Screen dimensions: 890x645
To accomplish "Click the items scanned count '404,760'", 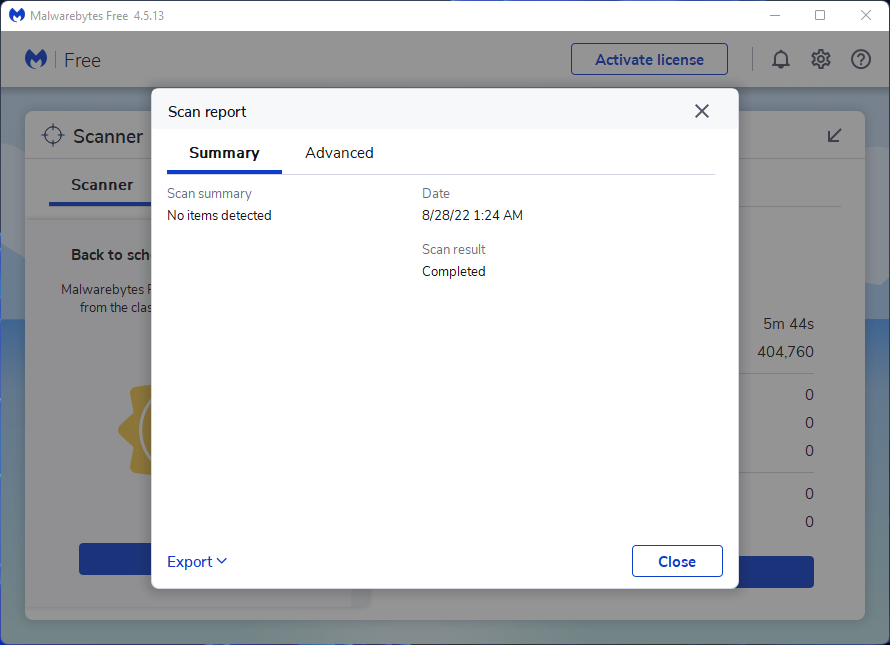I will [785, 351].
